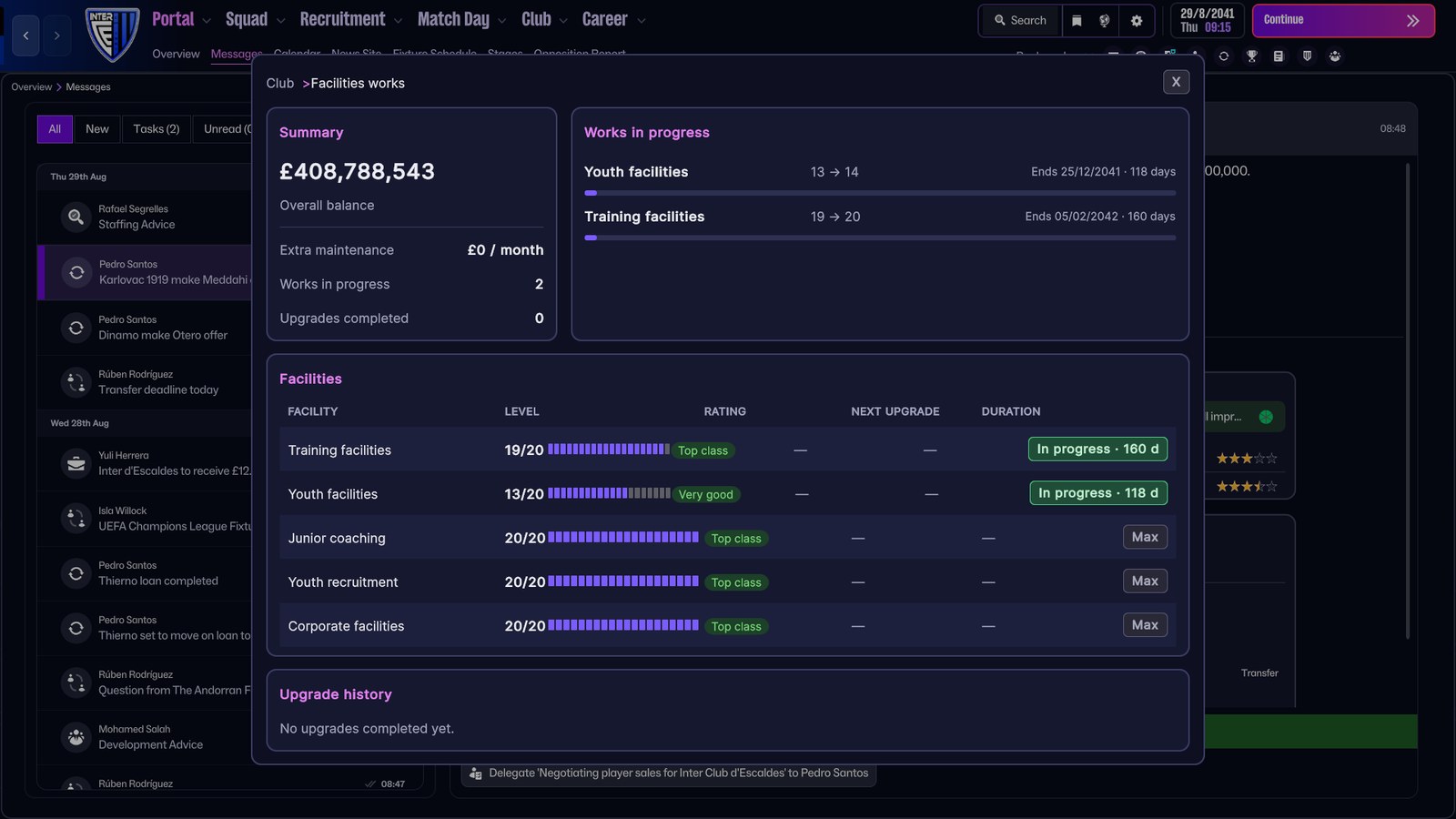Open Rafael Segrelles Staffing Advice message icon

76,217
